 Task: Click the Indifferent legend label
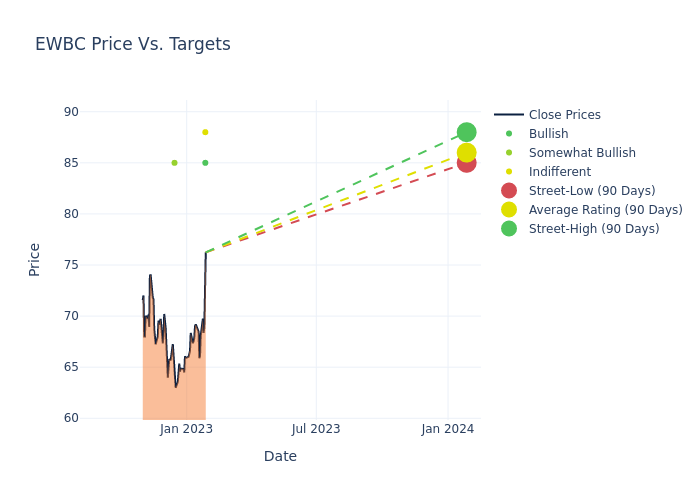tap(559, 172)
